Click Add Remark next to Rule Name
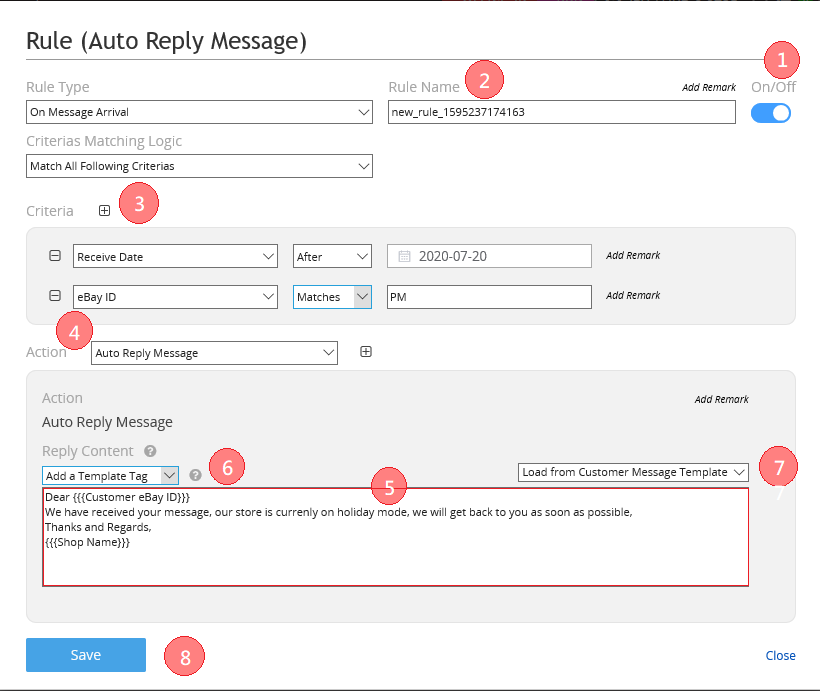 pos(709,88)
